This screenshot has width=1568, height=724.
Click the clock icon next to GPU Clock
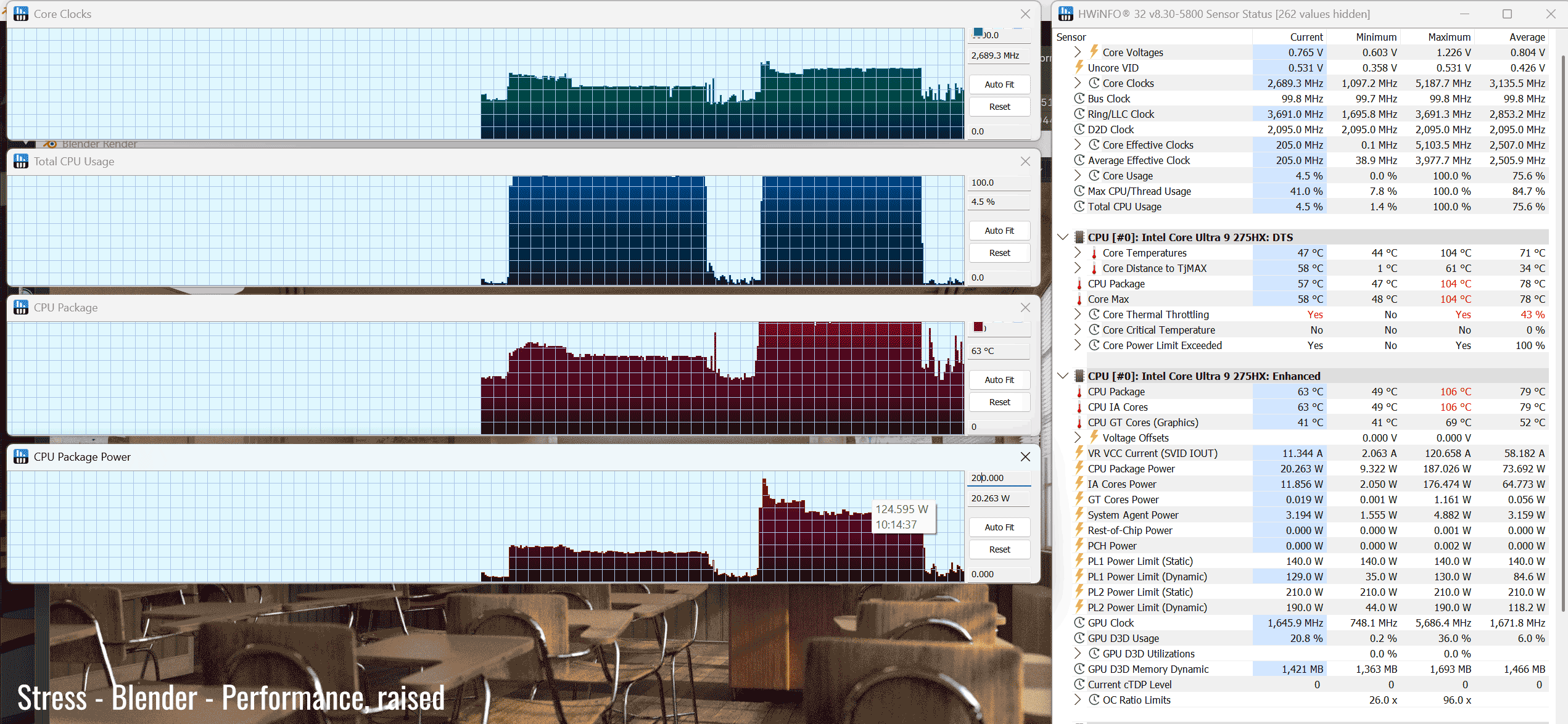(1079, 623)
